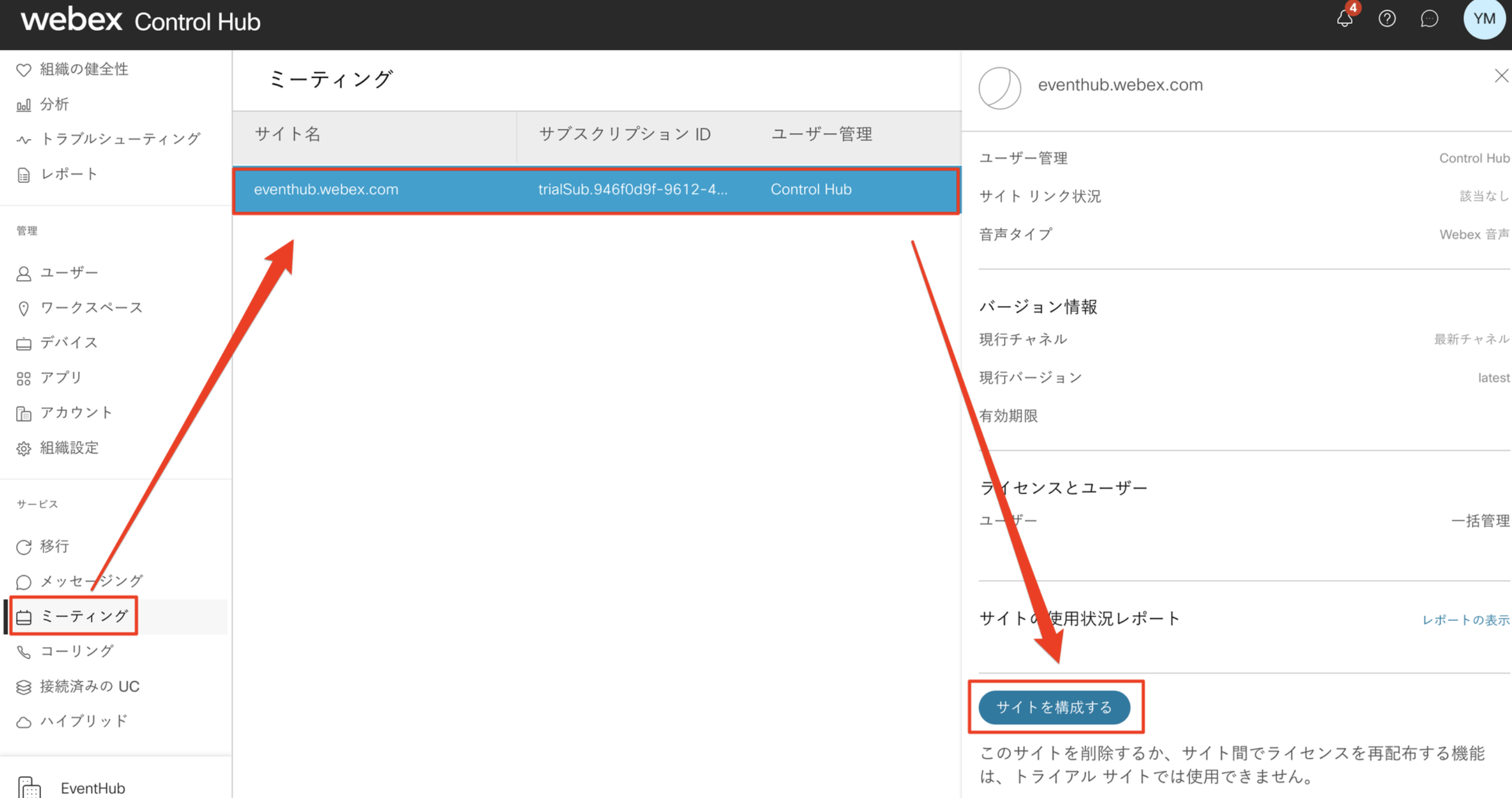Click the cloud icon beside ハイブリッド
The width and height of the screenshot is (1512, 798).
pos(24,722)
